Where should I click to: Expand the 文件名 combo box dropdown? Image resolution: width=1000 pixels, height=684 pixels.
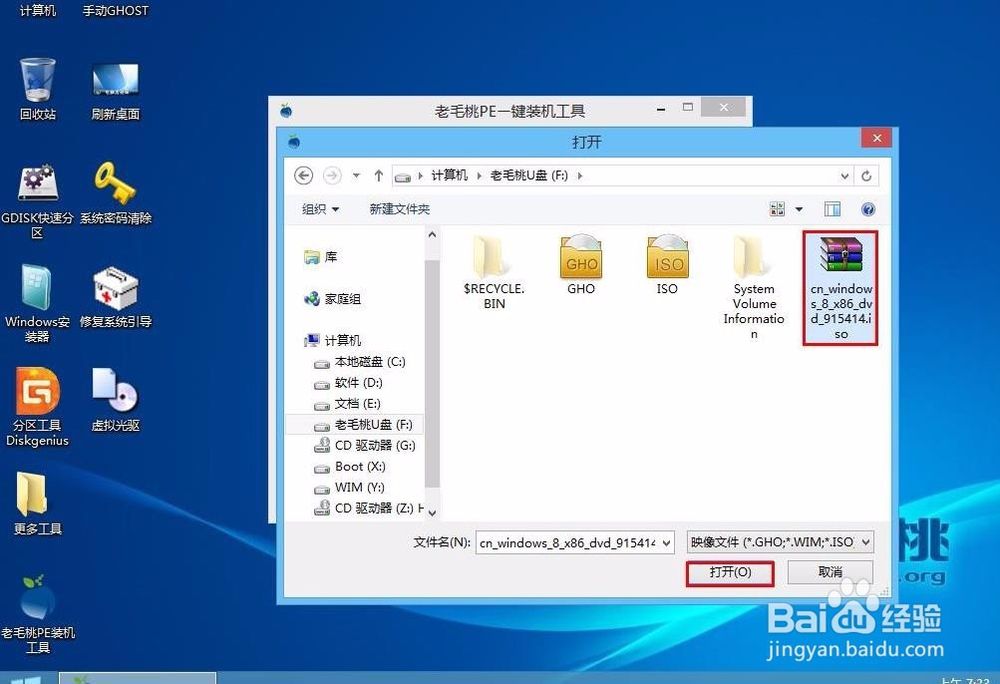point(666,542)
